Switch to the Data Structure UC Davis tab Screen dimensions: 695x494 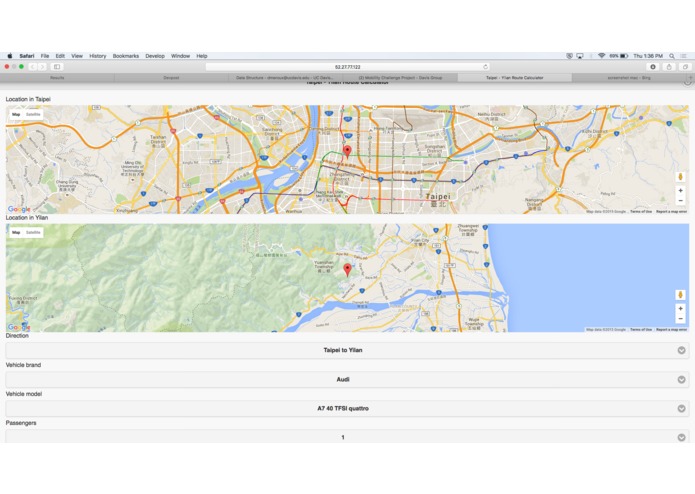point(285,78)
